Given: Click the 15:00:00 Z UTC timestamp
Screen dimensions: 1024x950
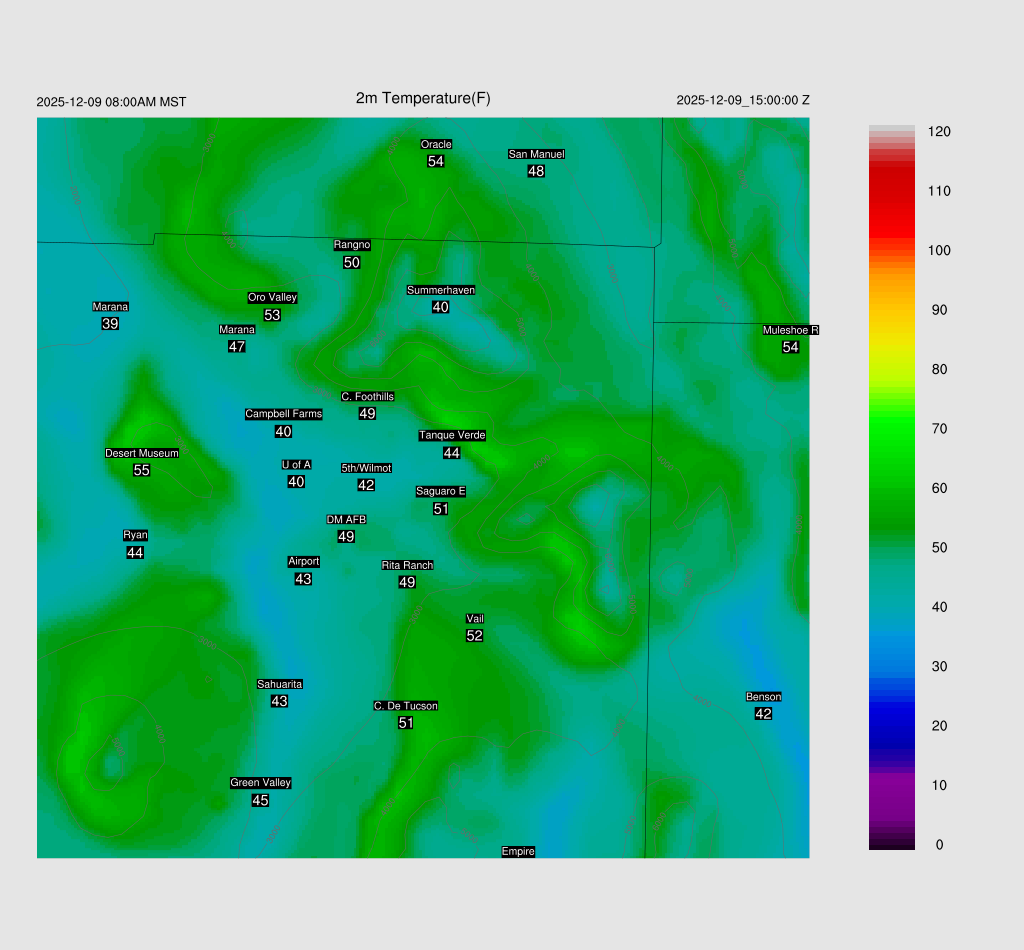Looking at the screenshot, I should point(779,100).
